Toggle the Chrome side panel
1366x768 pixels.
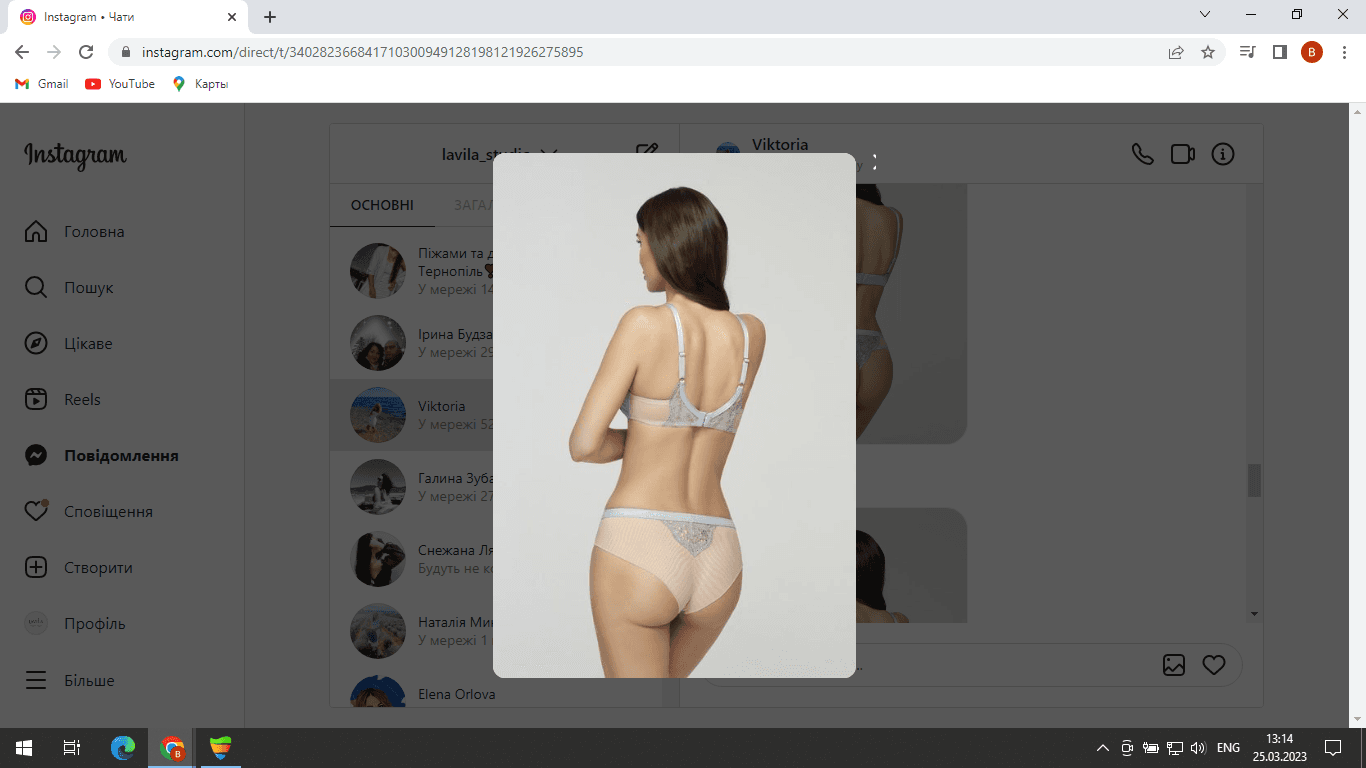coord(1279,52)
